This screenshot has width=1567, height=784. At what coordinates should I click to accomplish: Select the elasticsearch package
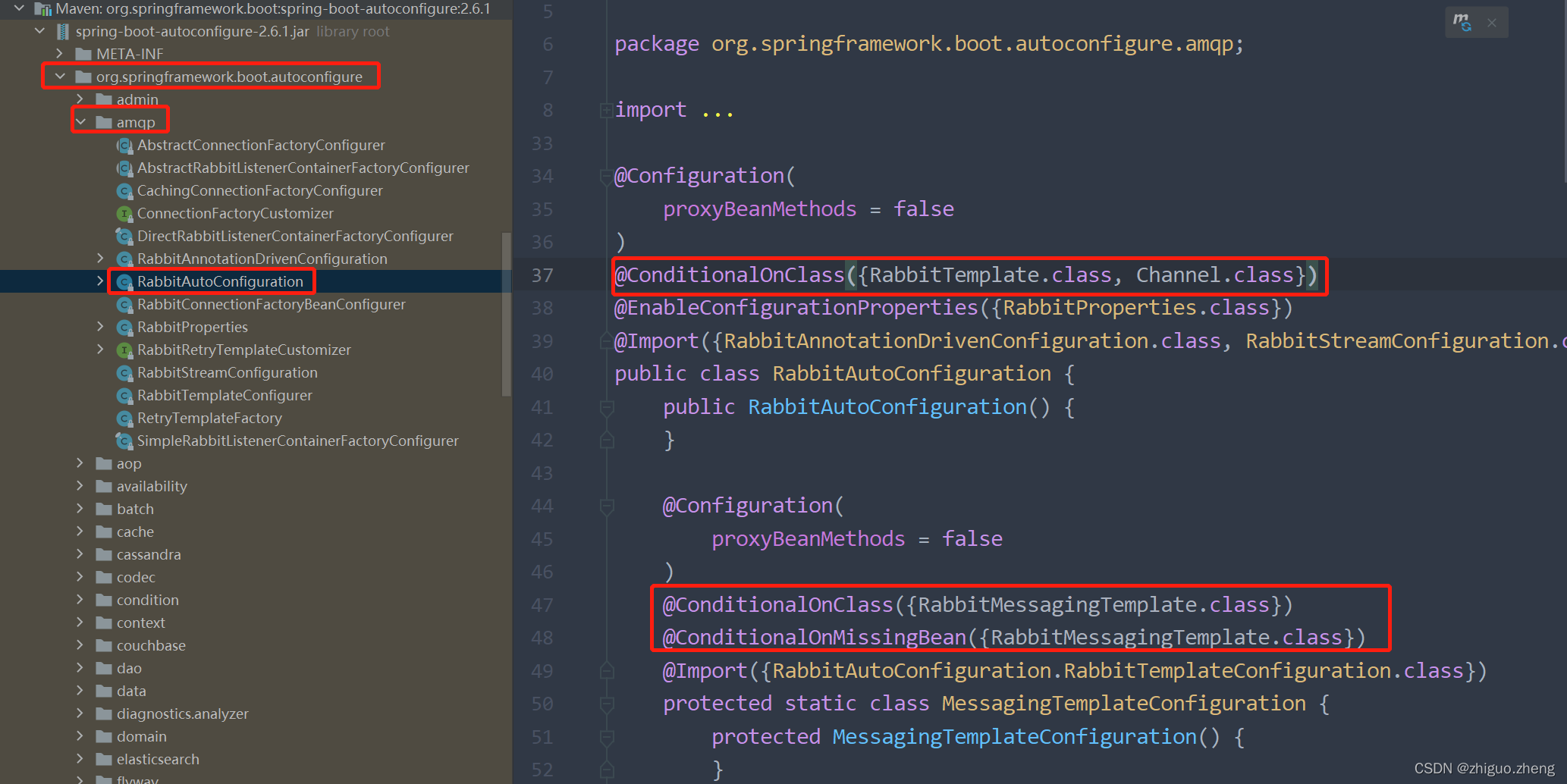click(158, 759)
